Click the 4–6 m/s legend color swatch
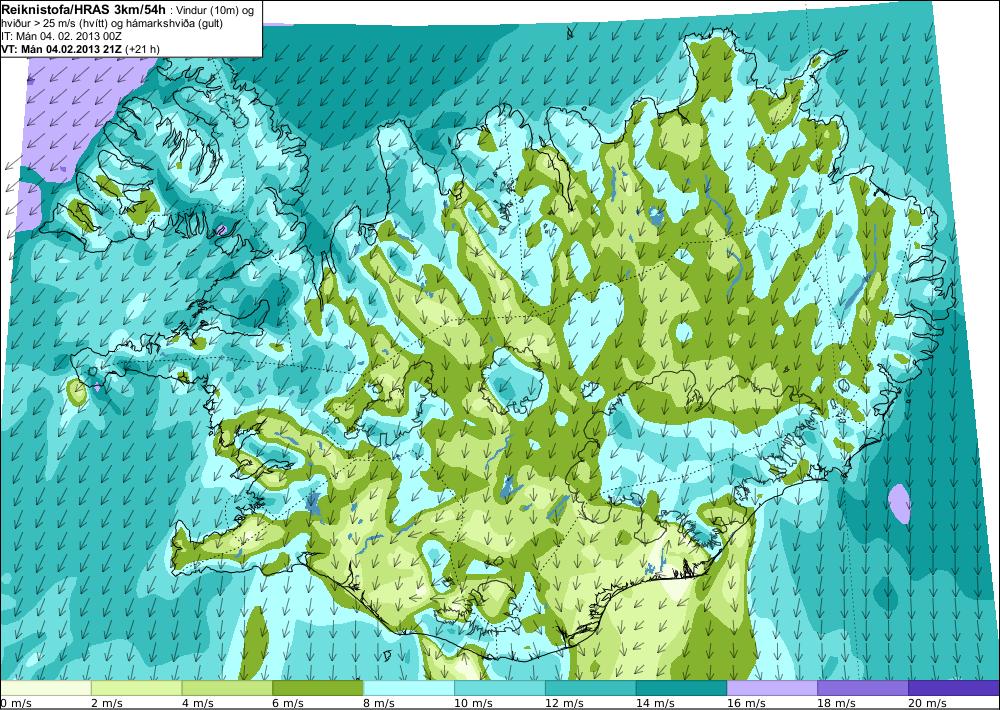Image resolution: width=1000 pixels, height=710 pixels. (227, 688)
